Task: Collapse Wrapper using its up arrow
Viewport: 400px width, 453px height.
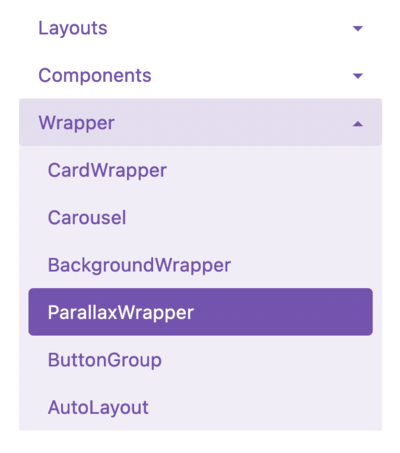Action: [x=358, y=124]
